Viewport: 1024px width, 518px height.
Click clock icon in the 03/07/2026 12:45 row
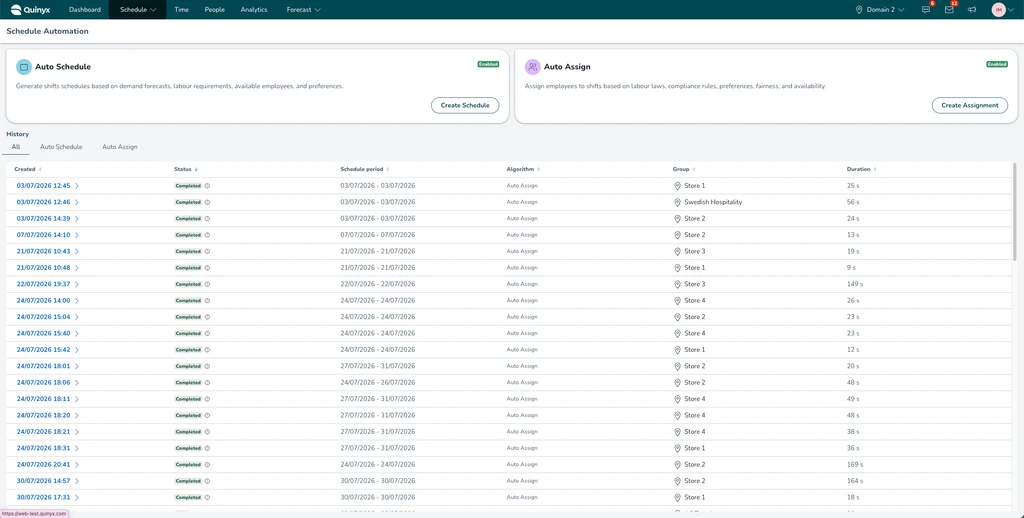click(207, 186)
